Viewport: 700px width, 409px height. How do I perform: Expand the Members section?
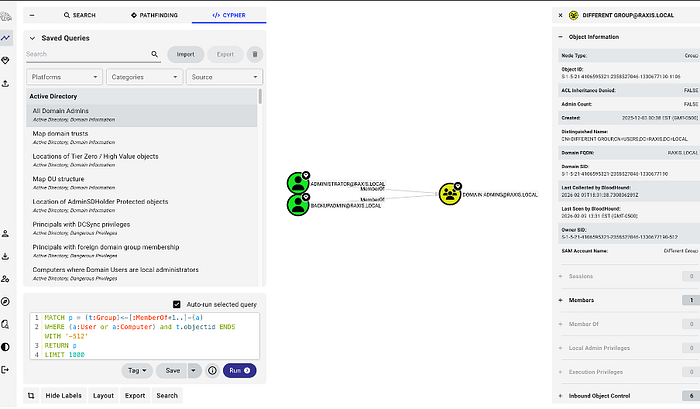coord(560,300)
